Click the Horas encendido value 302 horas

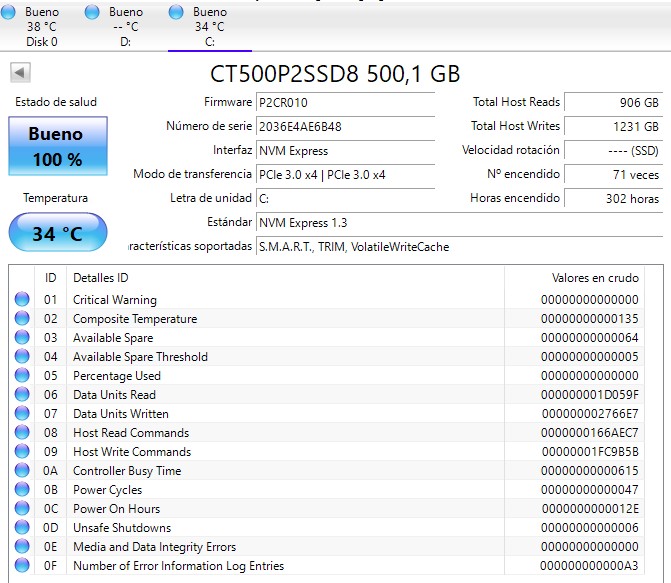[x=613, y=198]
